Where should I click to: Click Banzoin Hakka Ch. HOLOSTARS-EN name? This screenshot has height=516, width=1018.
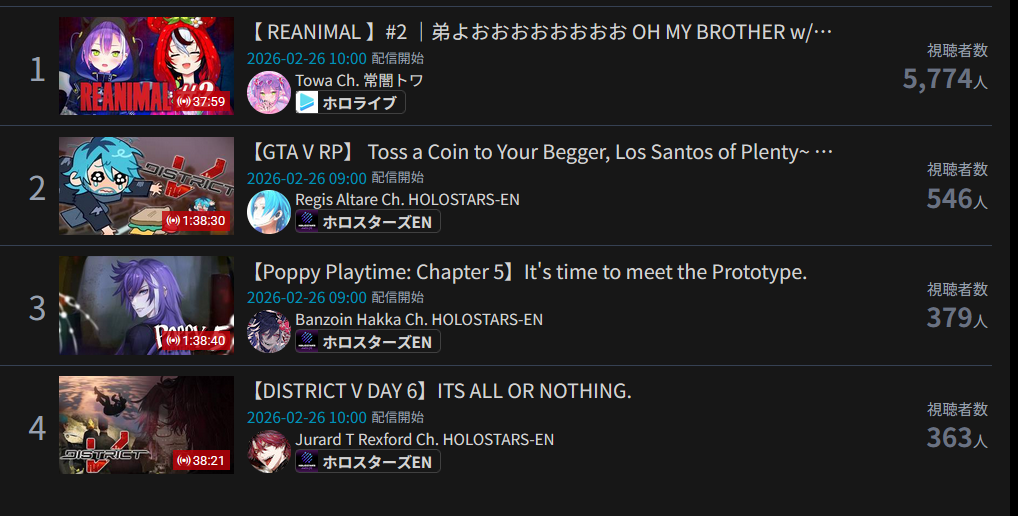tap(419, 319)
